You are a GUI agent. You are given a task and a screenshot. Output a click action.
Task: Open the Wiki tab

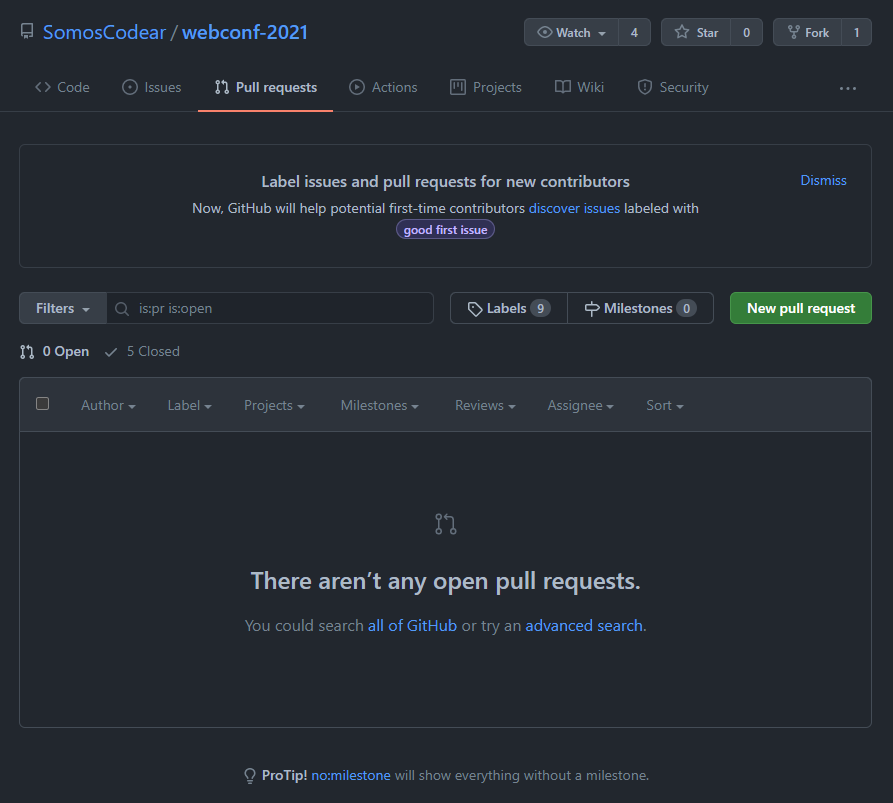[579, 87]
